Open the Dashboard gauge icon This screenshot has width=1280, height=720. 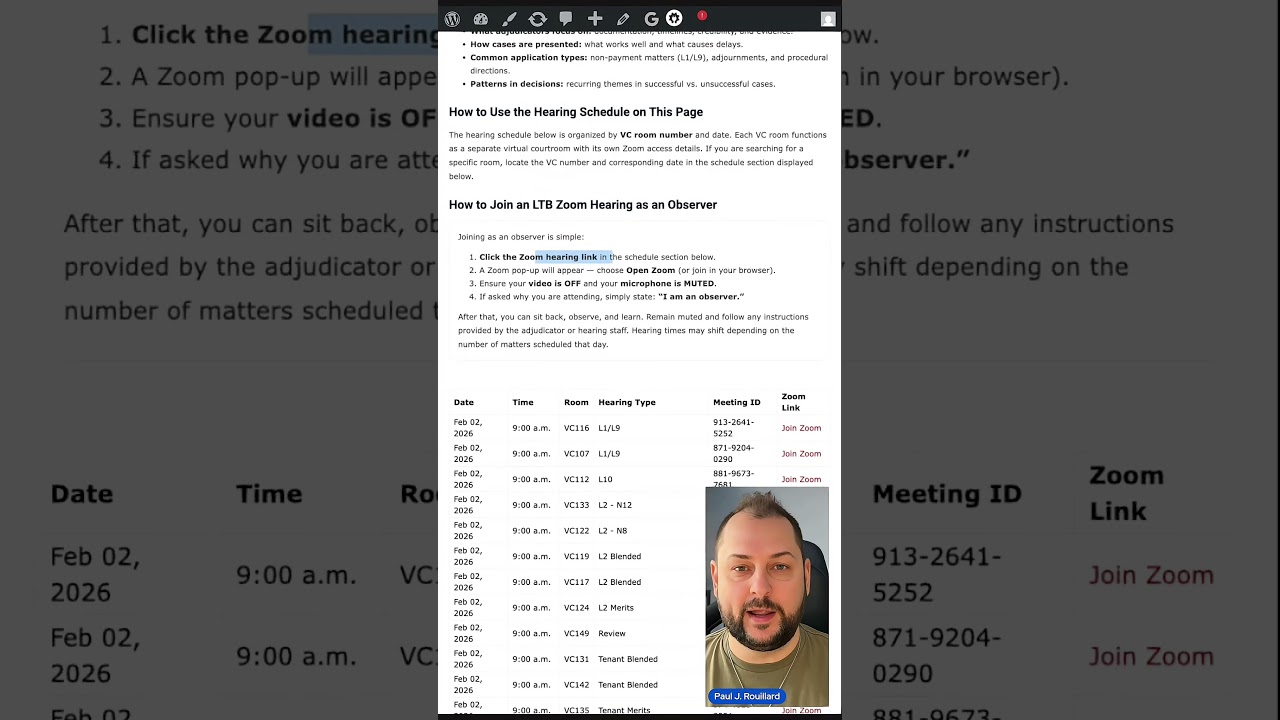pos(481,19)
